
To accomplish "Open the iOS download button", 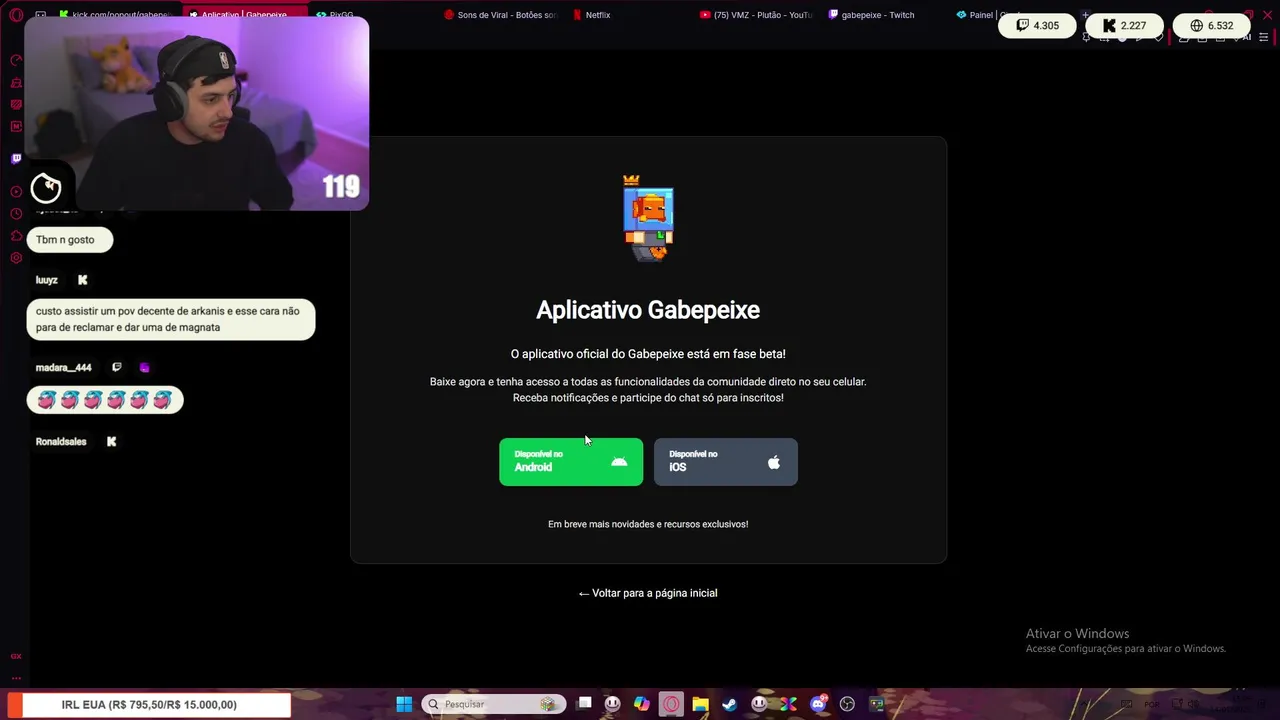I will [x=726, y=462].
